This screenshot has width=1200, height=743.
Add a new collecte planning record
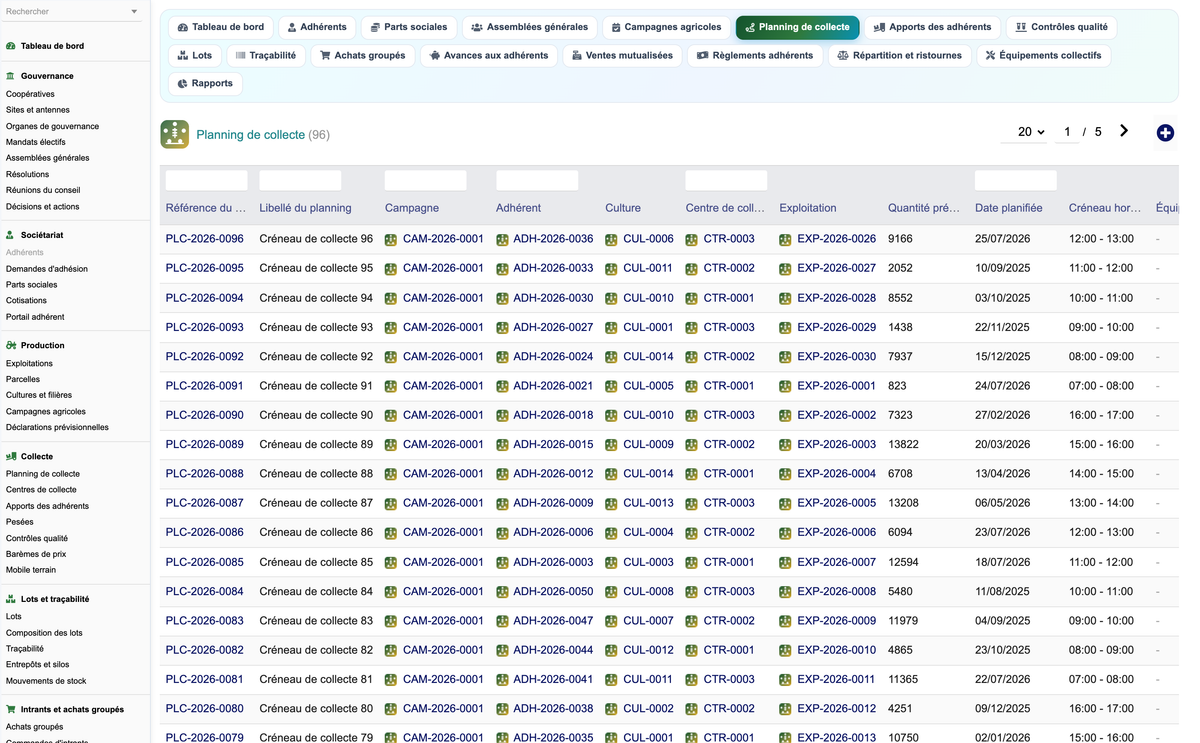coord(1165,133)
